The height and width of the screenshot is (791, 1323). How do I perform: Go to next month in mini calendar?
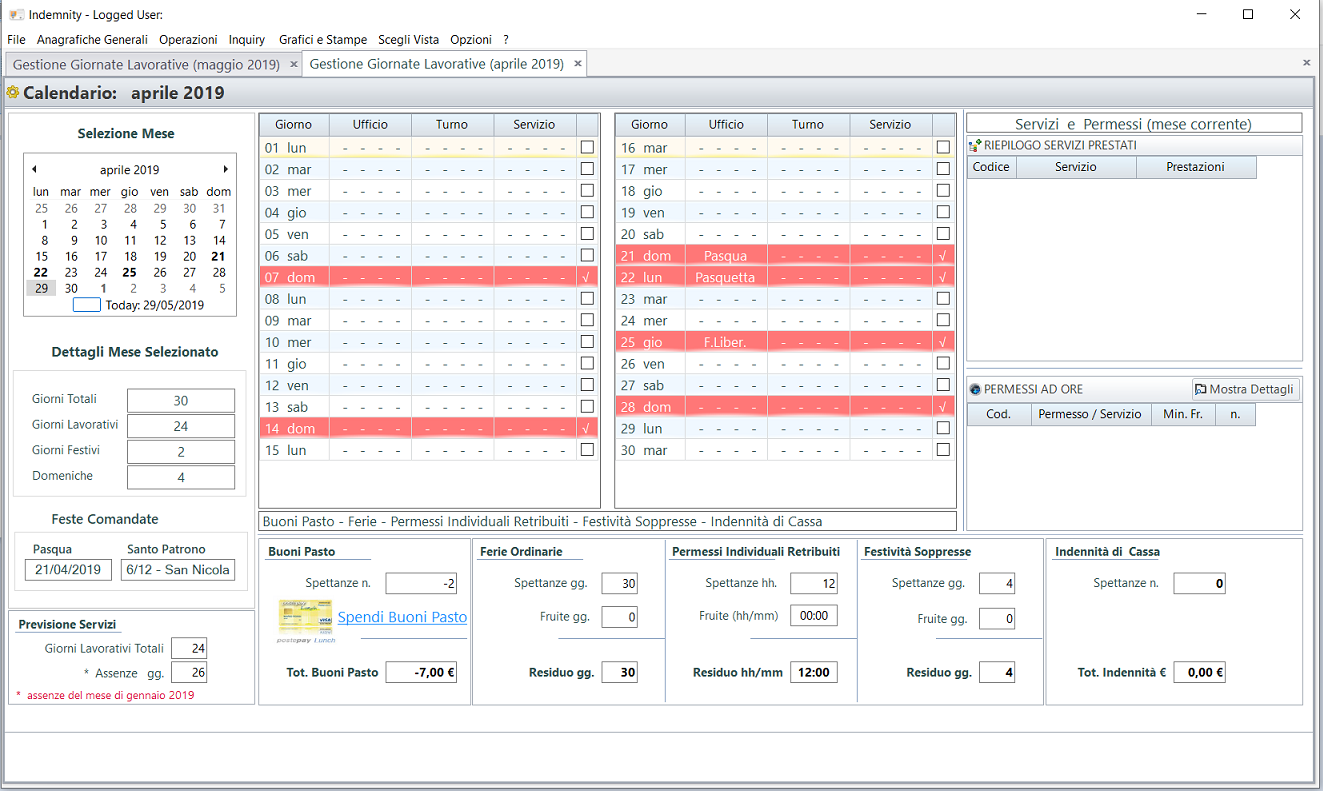click(226, 169)
